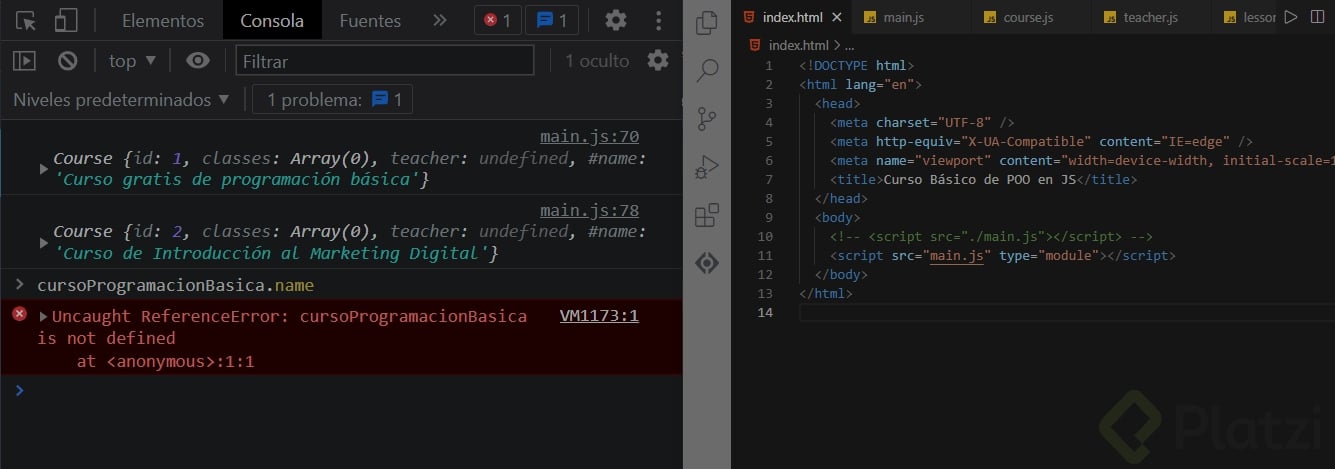Screen dimensions: 1335x469
Task: Open VS Code Explorer files icon
Action: pos(707,22)
